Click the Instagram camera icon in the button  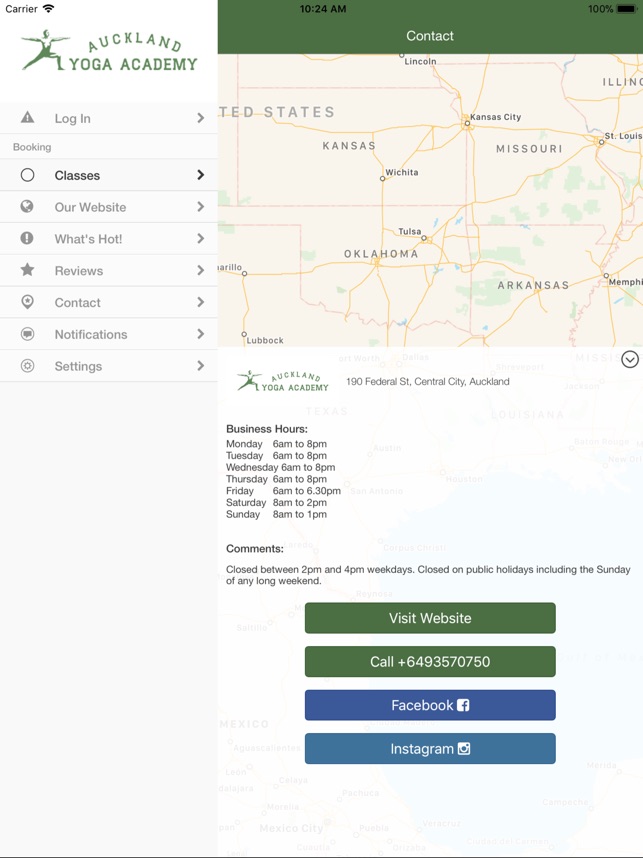pyautogui.click(x=464, y=749)
